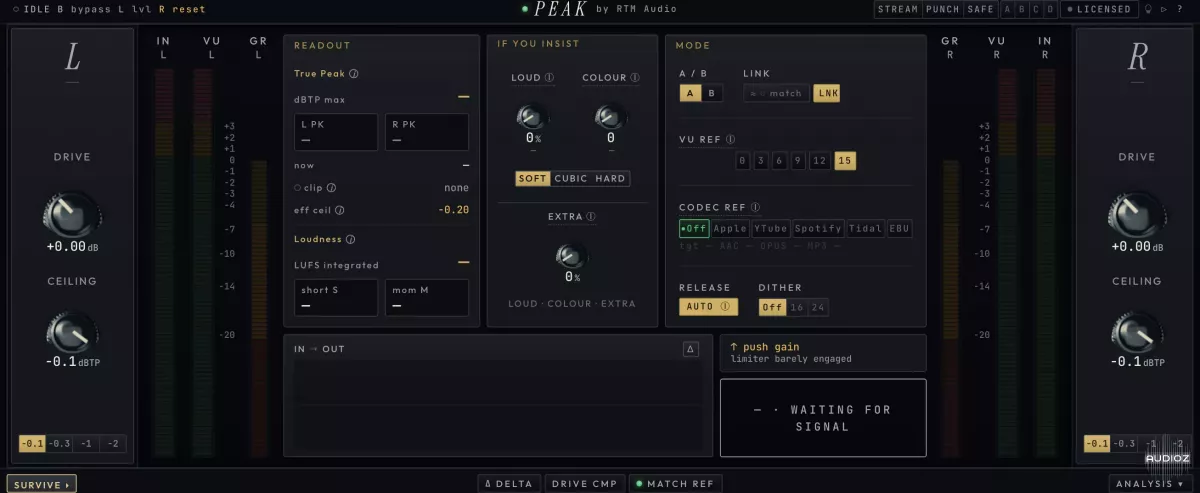The width and height of the screenshot is (1200, 493).
Task: Click the info icon next to eff ceil
Action: coord(340,210)
